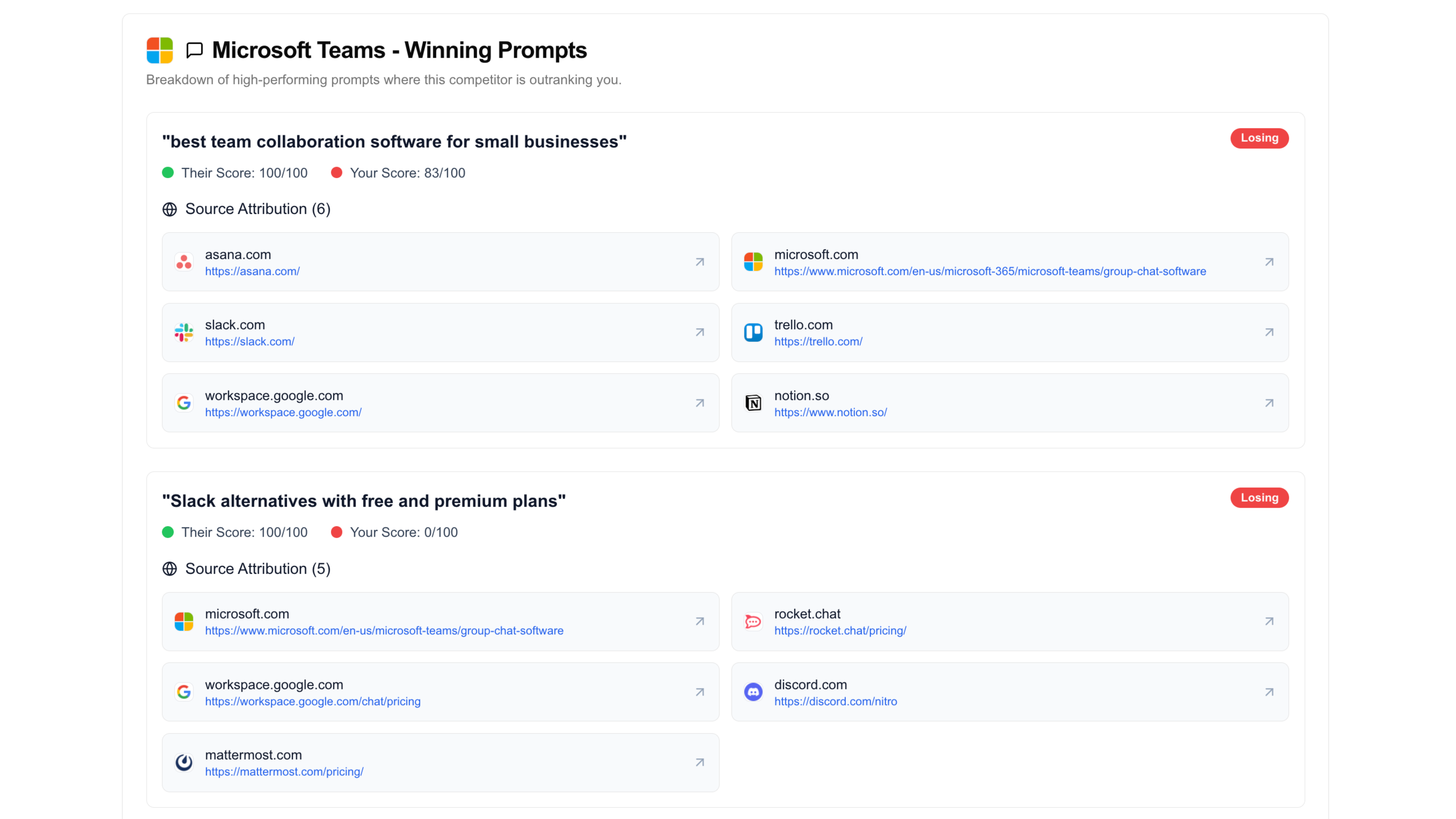Open asana.com external link arrow
This screenshot has width=1456, height=819.
point(700,262)
